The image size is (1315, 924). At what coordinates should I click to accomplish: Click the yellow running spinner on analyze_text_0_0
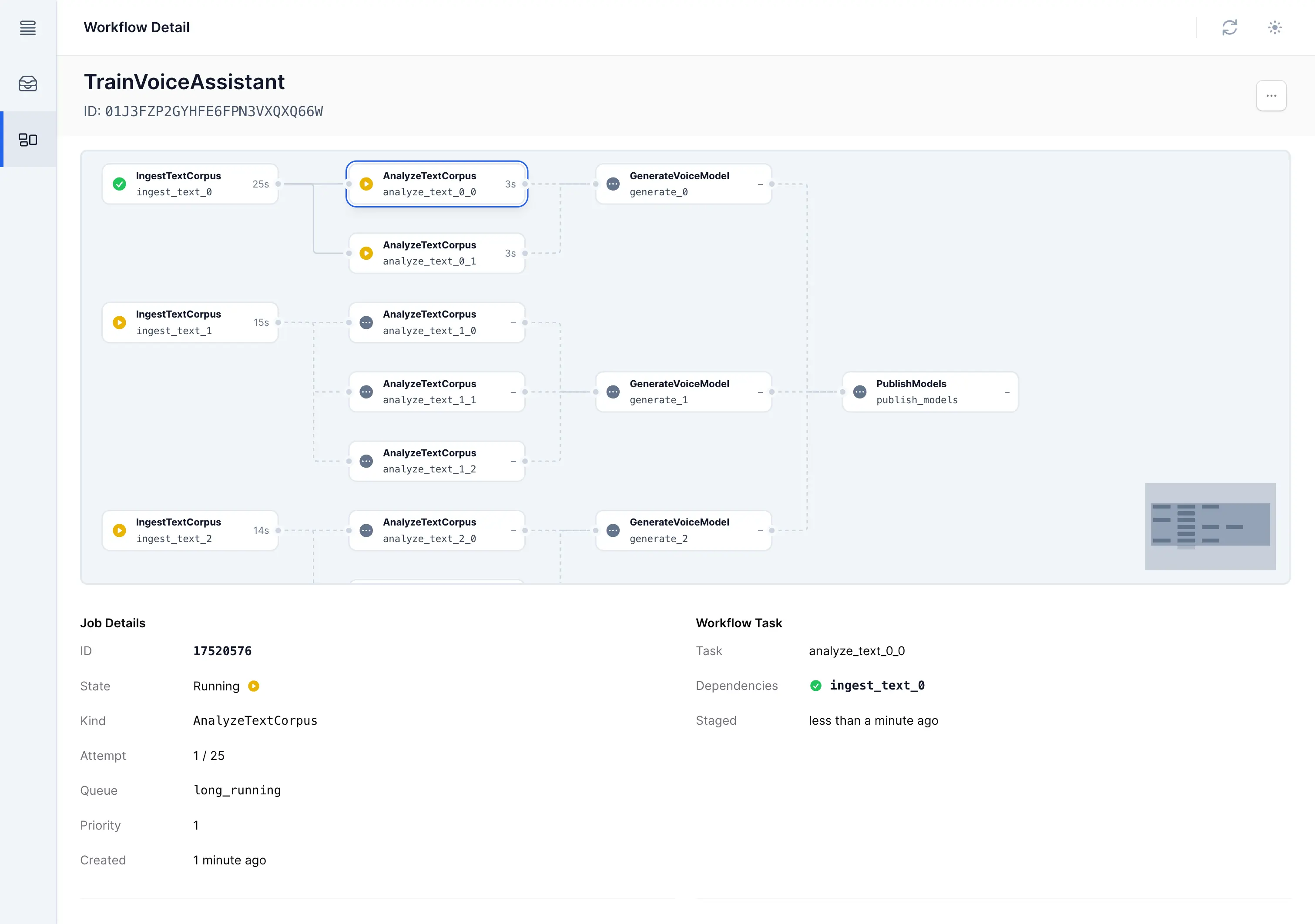click(x=367, y=184)
